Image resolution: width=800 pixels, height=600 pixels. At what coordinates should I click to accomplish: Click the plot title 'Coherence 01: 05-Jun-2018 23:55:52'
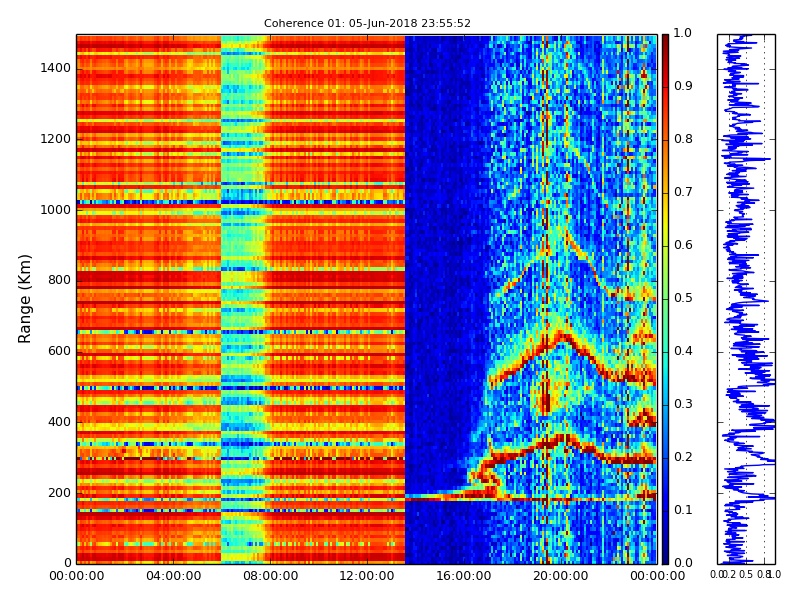point(367,23)
